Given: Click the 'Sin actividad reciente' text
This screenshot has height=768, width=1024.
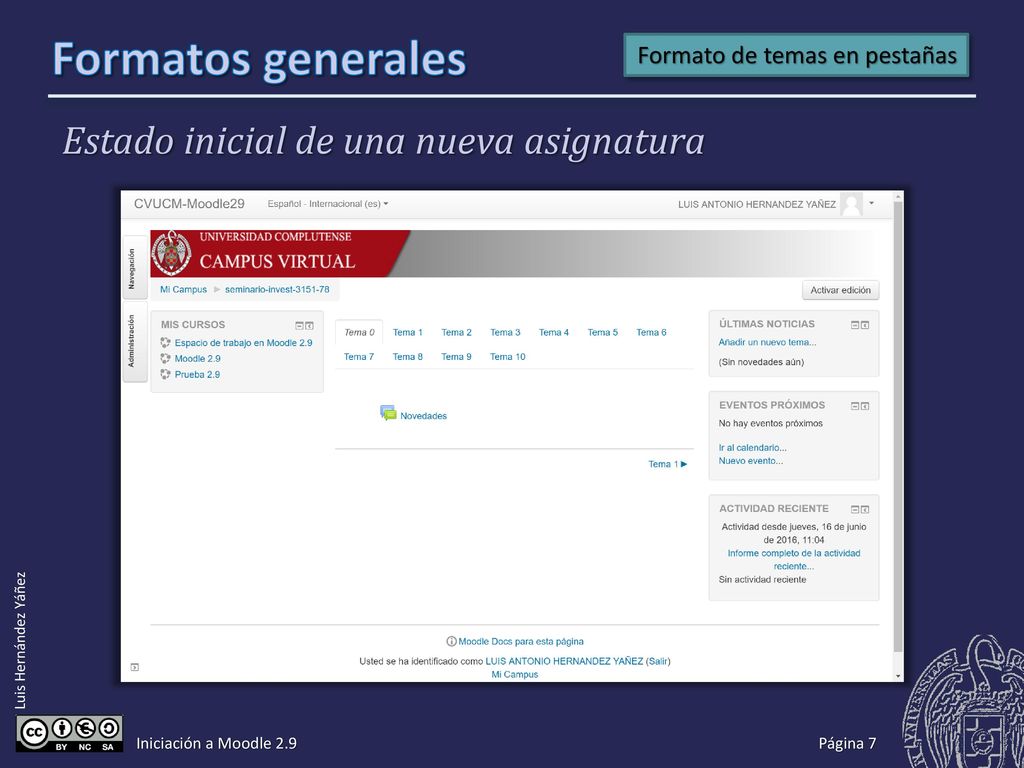Looking at the screenshot, I should (x=762, y=580).
